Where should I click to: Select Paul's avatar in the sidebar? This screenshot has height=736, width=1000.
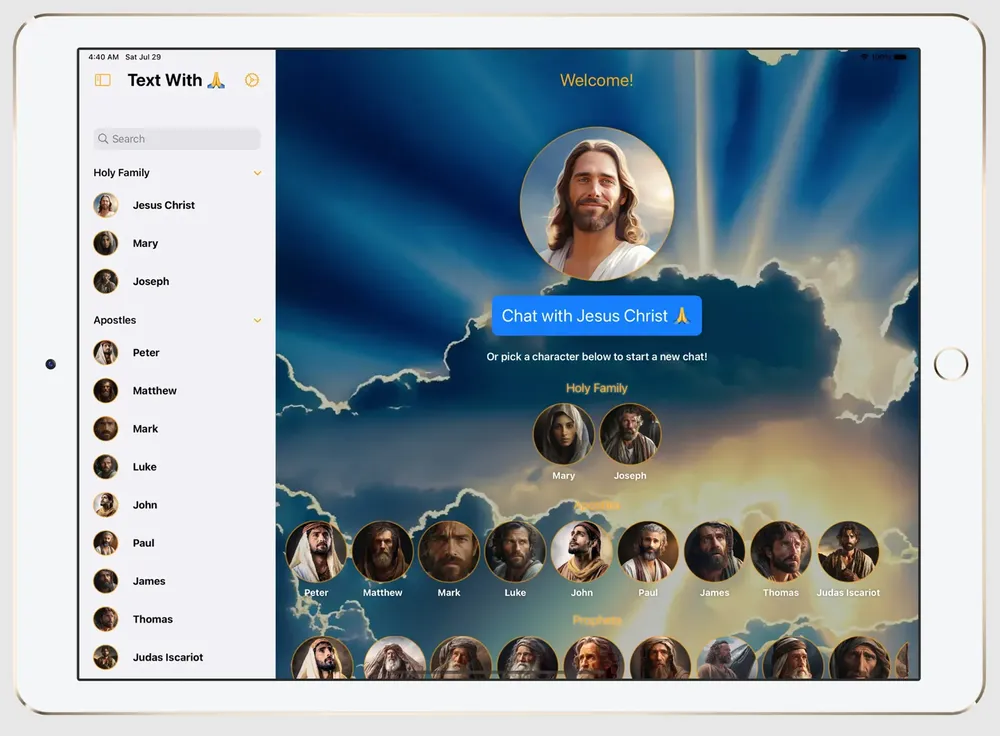(105, 542)
